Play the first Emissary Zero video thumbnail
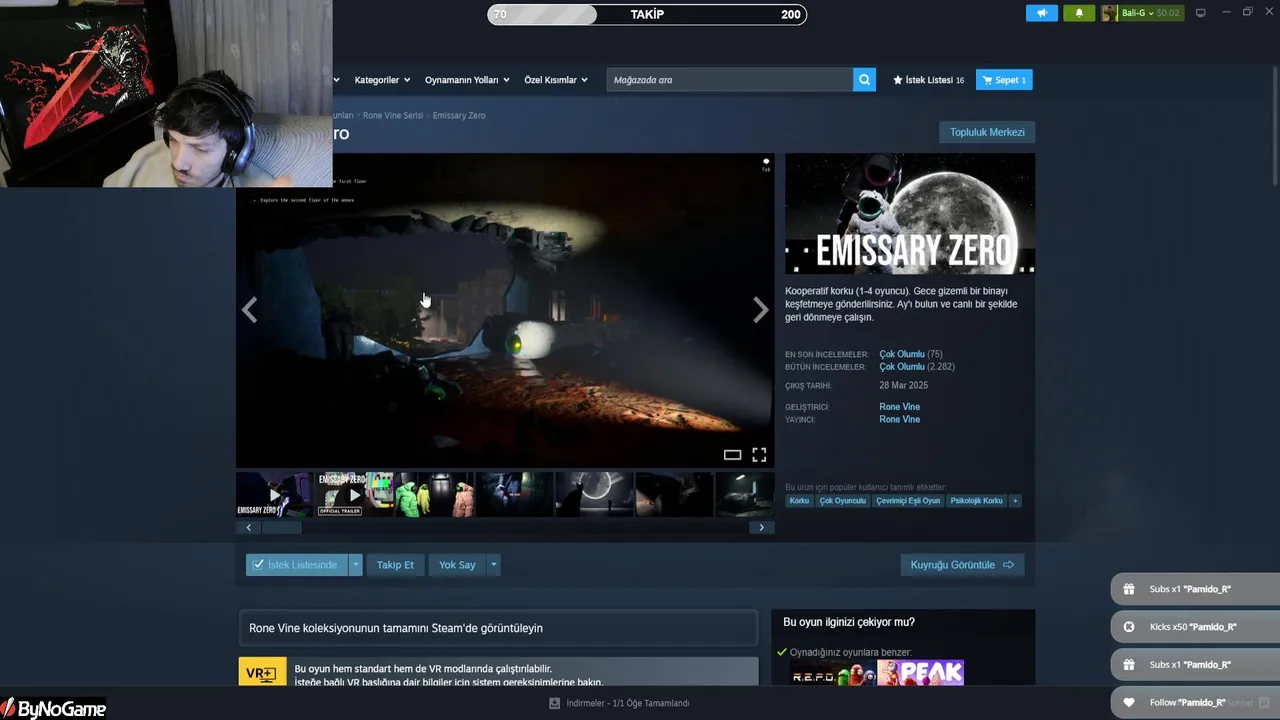Image resolution: width=1280 pixels, height=720 pixels. coord(274,495)
